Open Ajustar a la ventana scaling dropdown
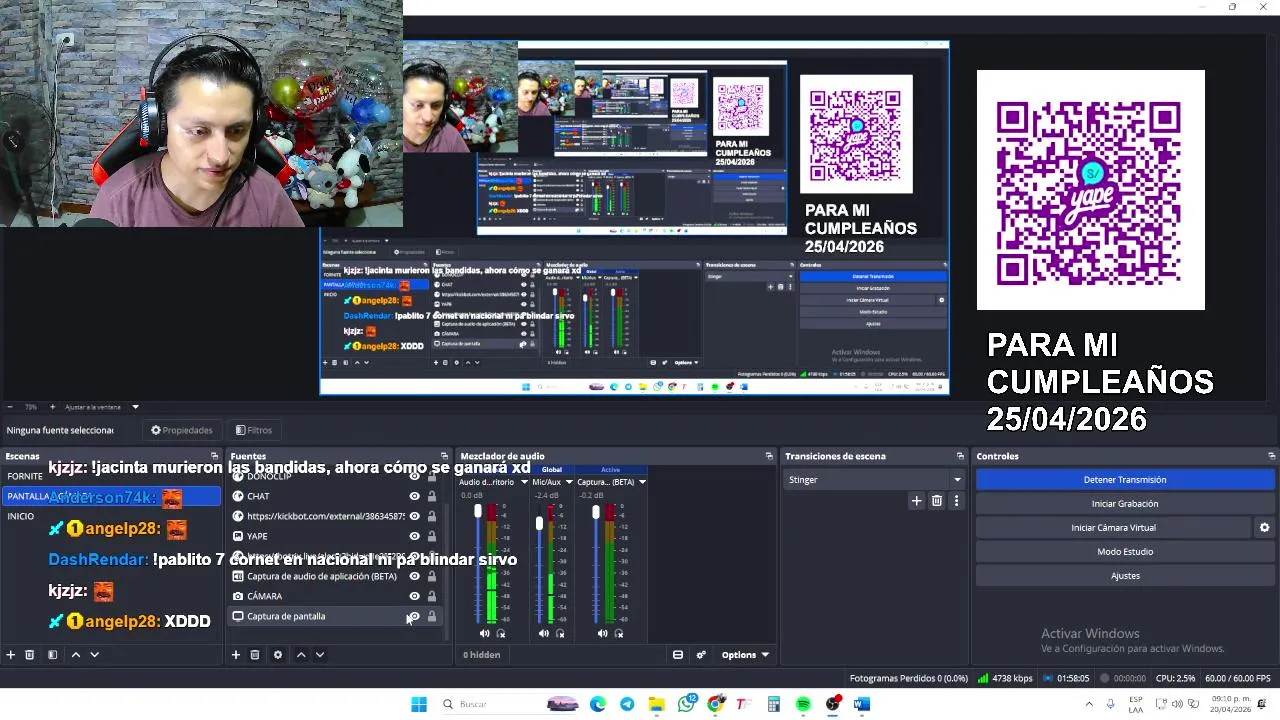The width and height of the screenshot is (1280, 720). [x=100, y=407]
